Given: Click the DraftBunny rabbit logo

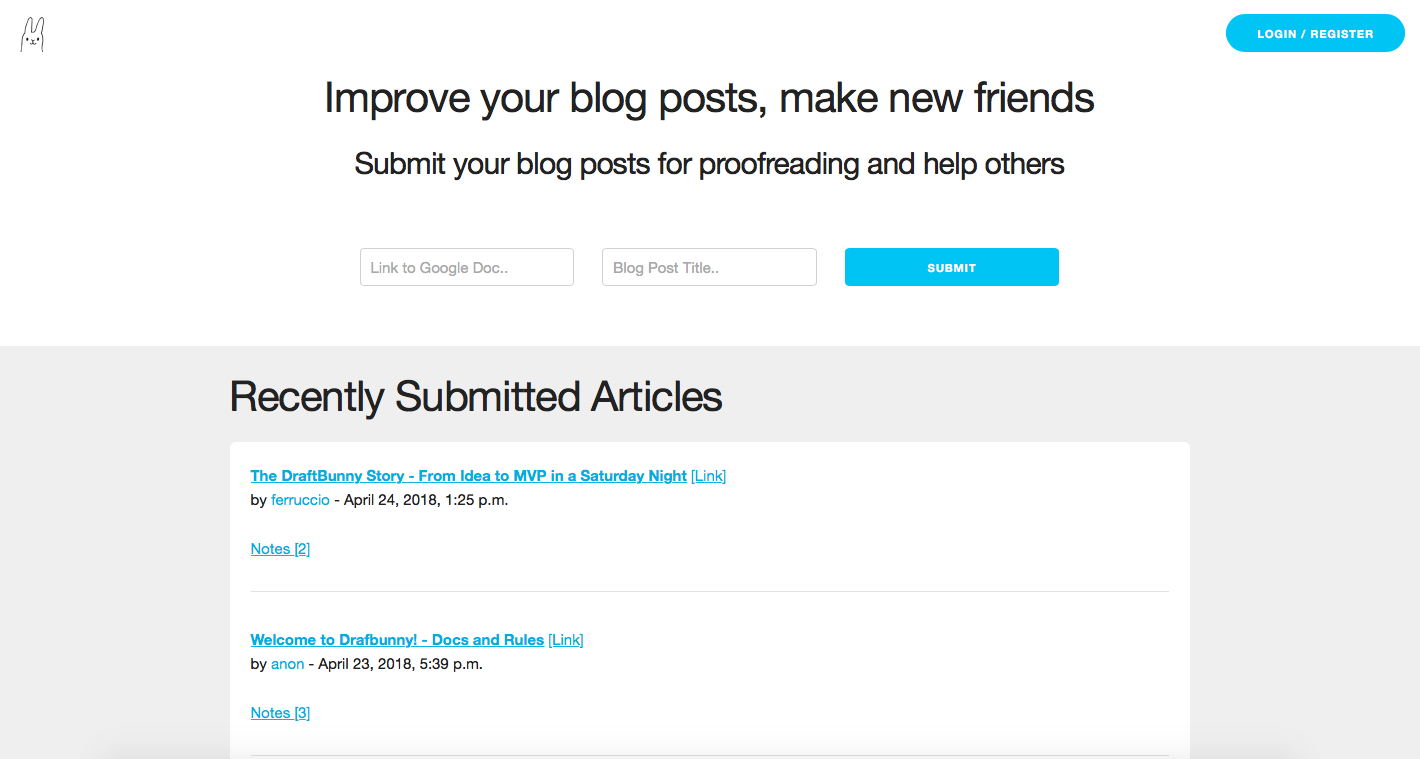Looking at the screenshot, I should click(31, 33).
